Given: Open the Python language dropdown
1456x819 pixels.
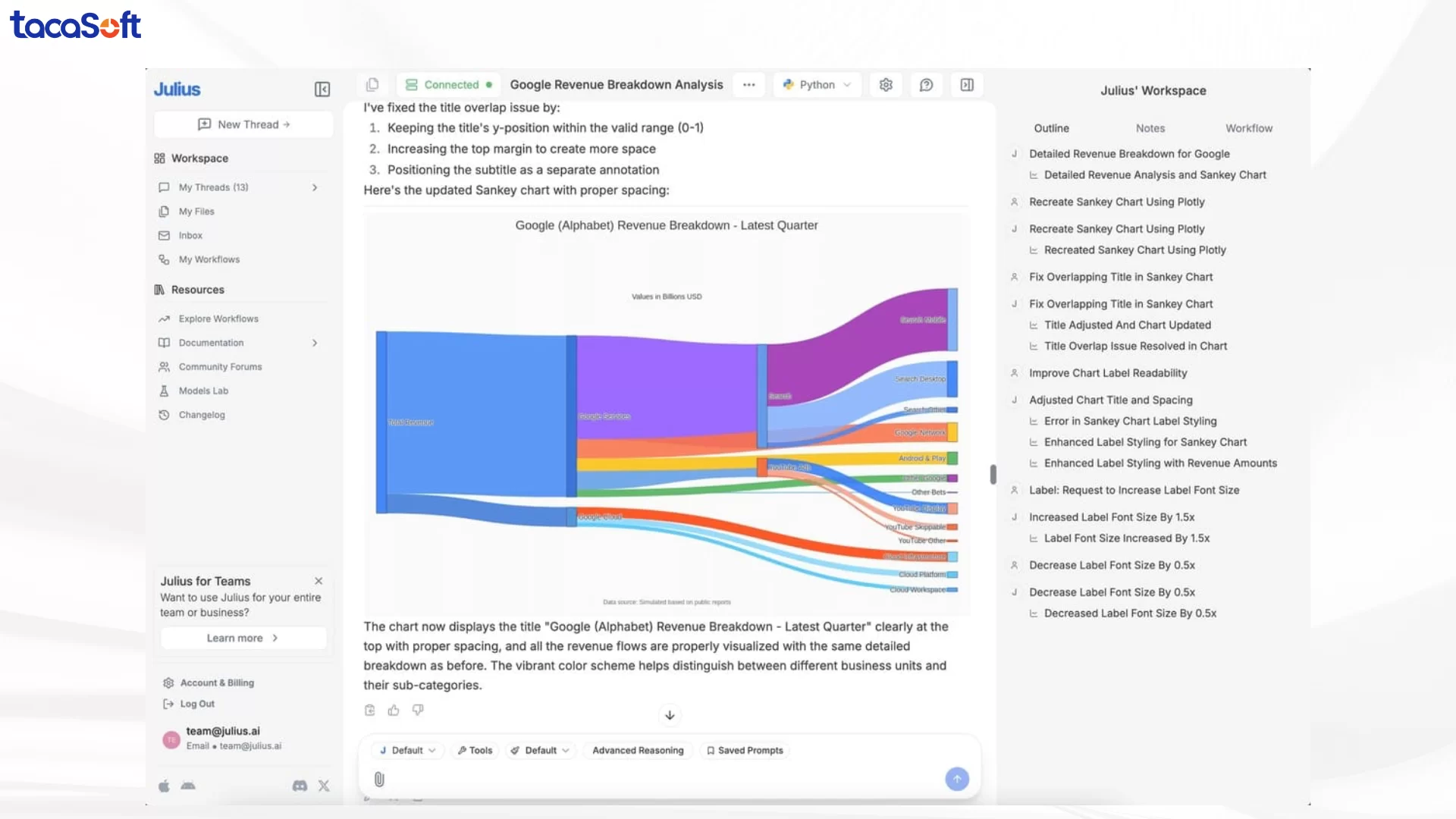Looking at the screenshot, I should click(x=817, y=85).
